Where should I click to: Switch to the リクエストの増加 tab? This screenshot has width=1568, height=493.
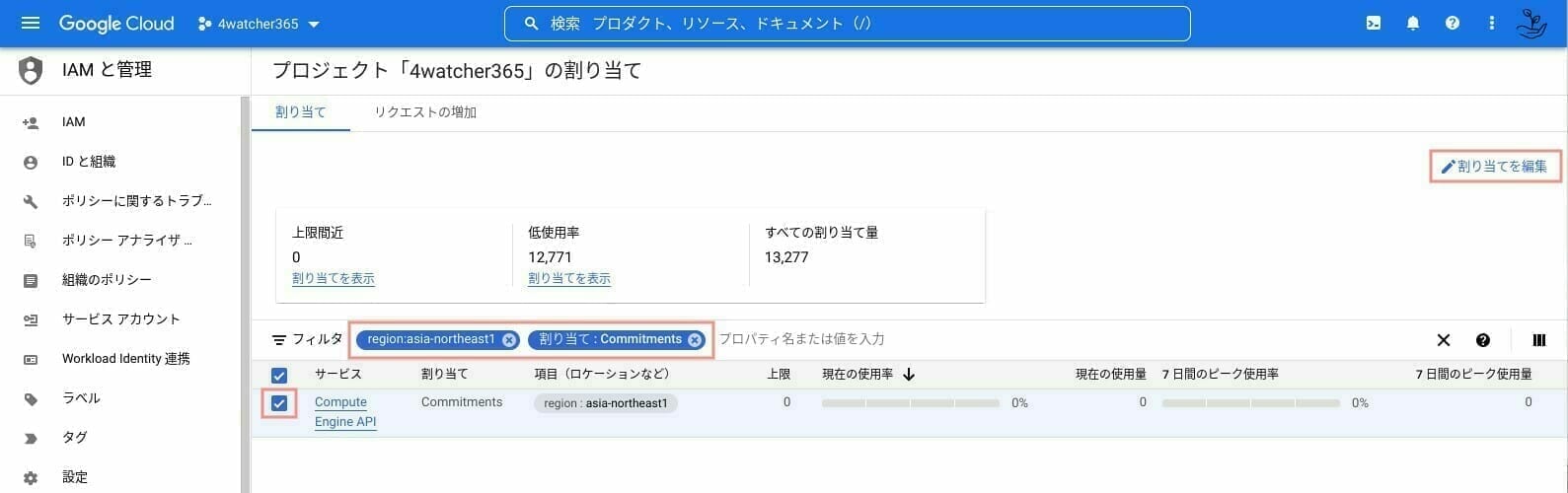(x=425, y=112)
